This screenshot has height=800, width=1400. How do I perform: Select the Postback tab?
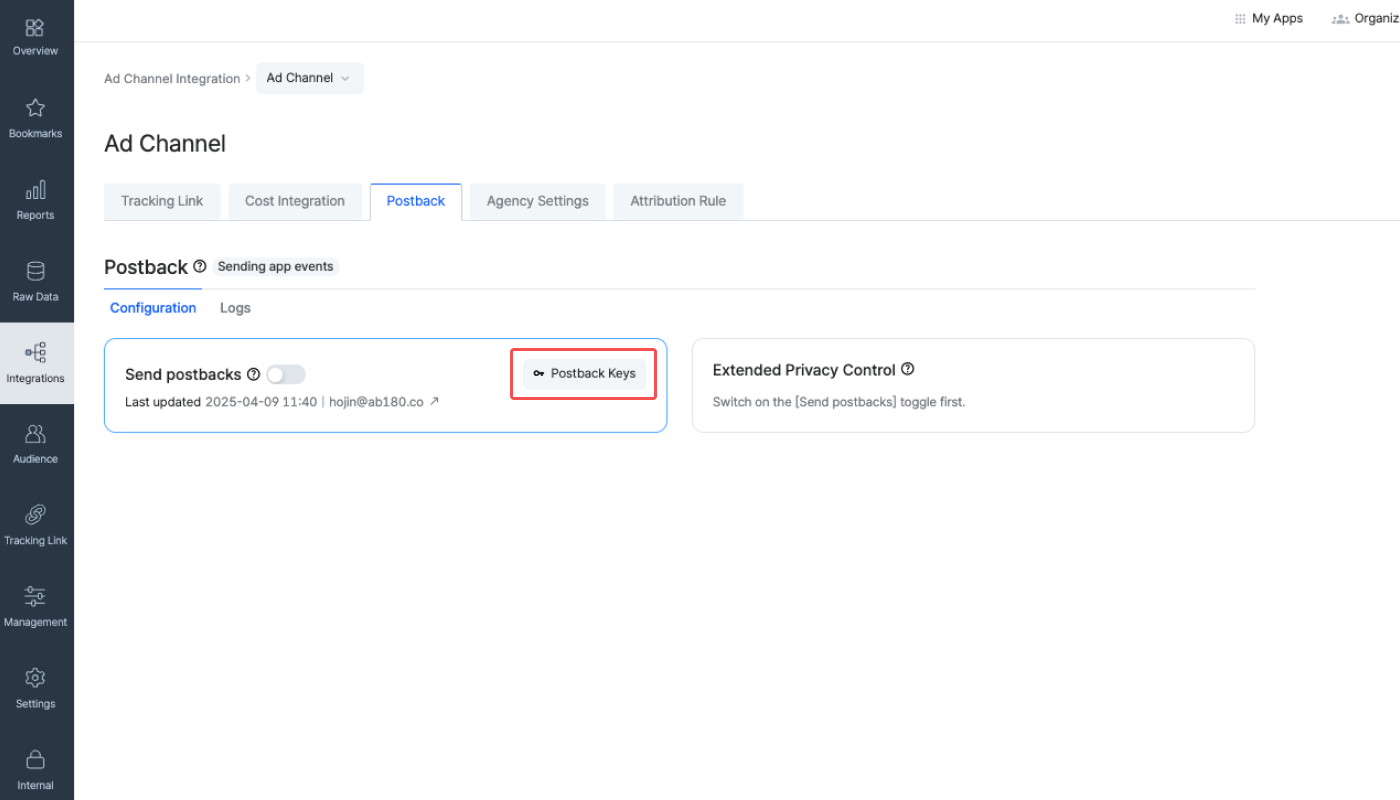point(416,201)
